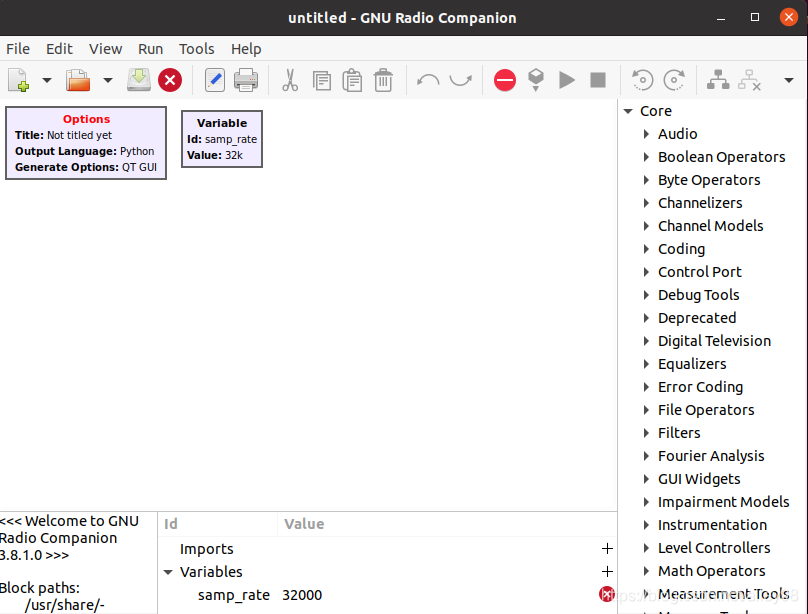Screen dimensions: 808x614
Task: Rotate block clockwise icon
Action: point(674,80)
